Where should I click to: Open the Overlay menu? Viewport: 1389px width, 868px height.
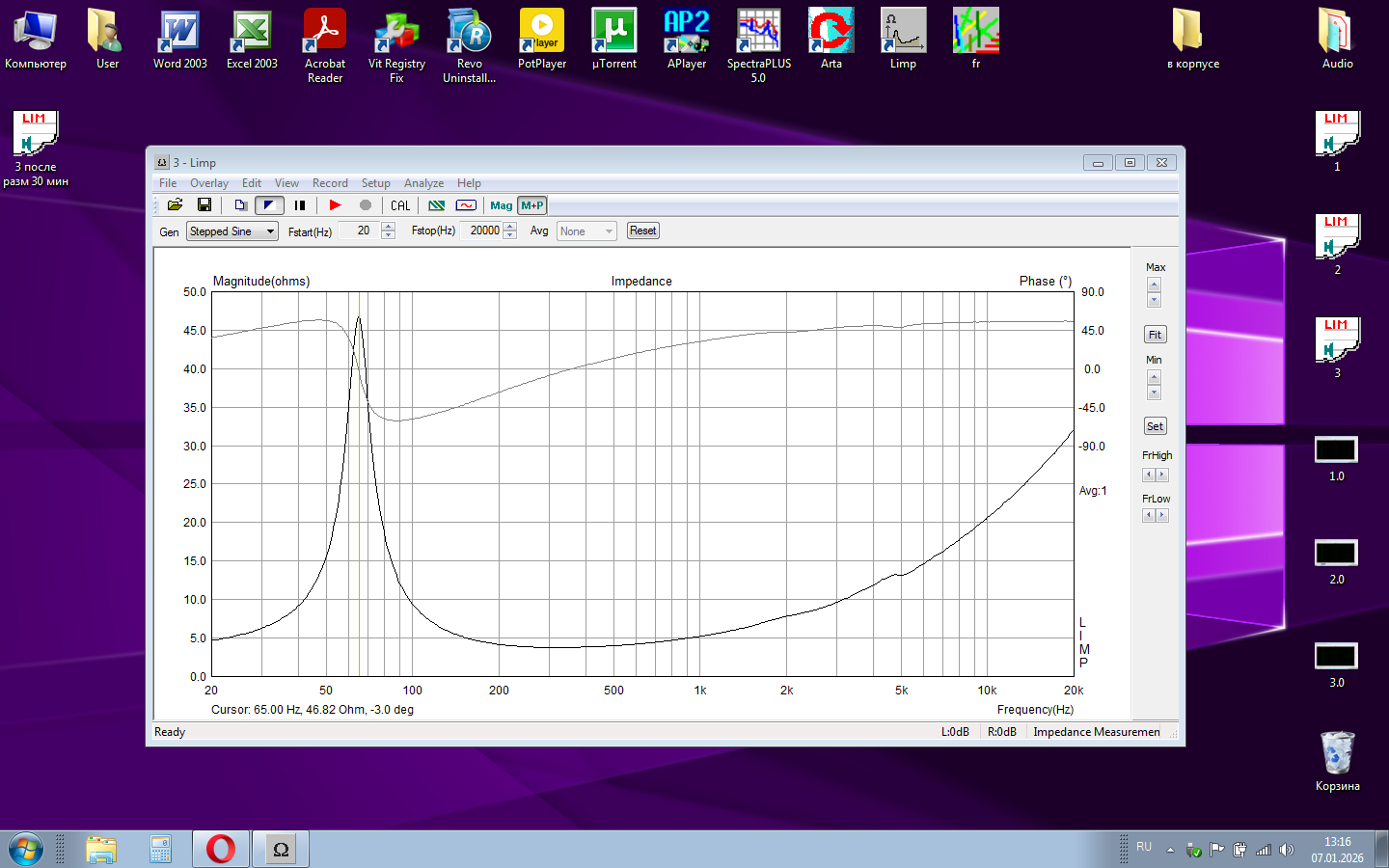[x=208, y=183]
